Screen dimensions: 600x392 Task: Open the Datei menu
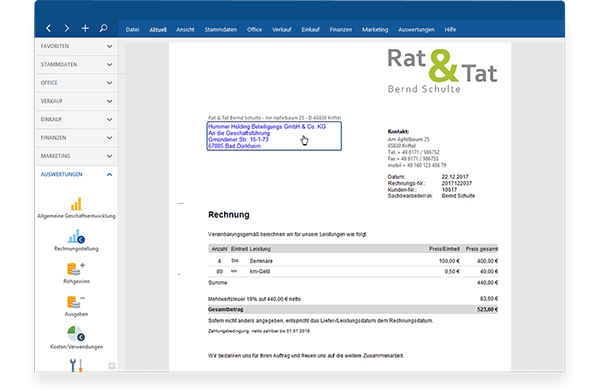132,29
